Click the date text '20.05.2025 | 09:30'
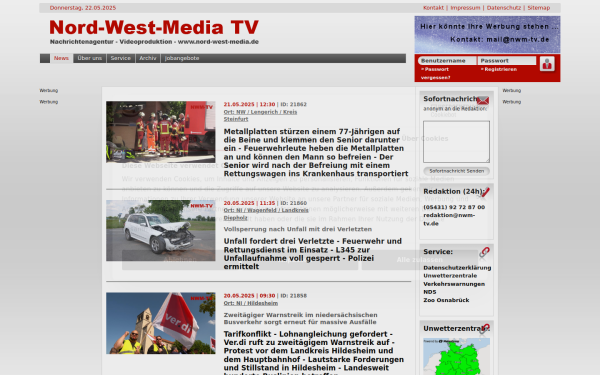The image size is (600, 375). pyautogui.click(x=249, y=296)
